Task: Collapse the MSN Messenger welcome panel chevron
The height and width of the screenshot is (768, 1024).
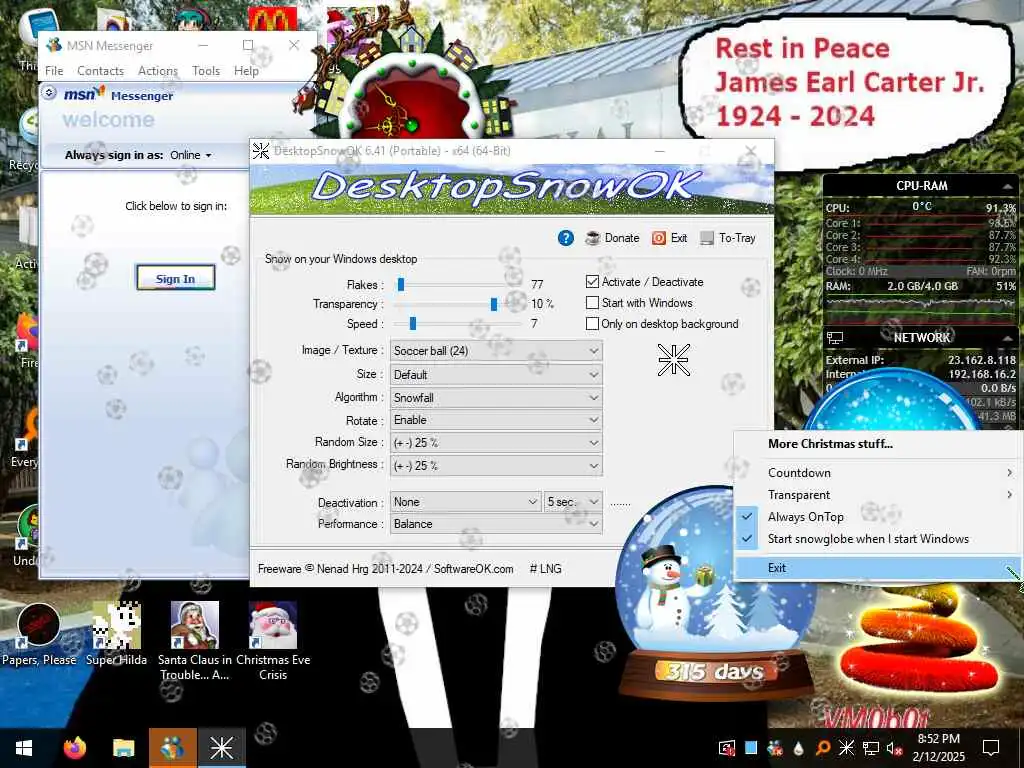Action: click(x=49, y=93)
